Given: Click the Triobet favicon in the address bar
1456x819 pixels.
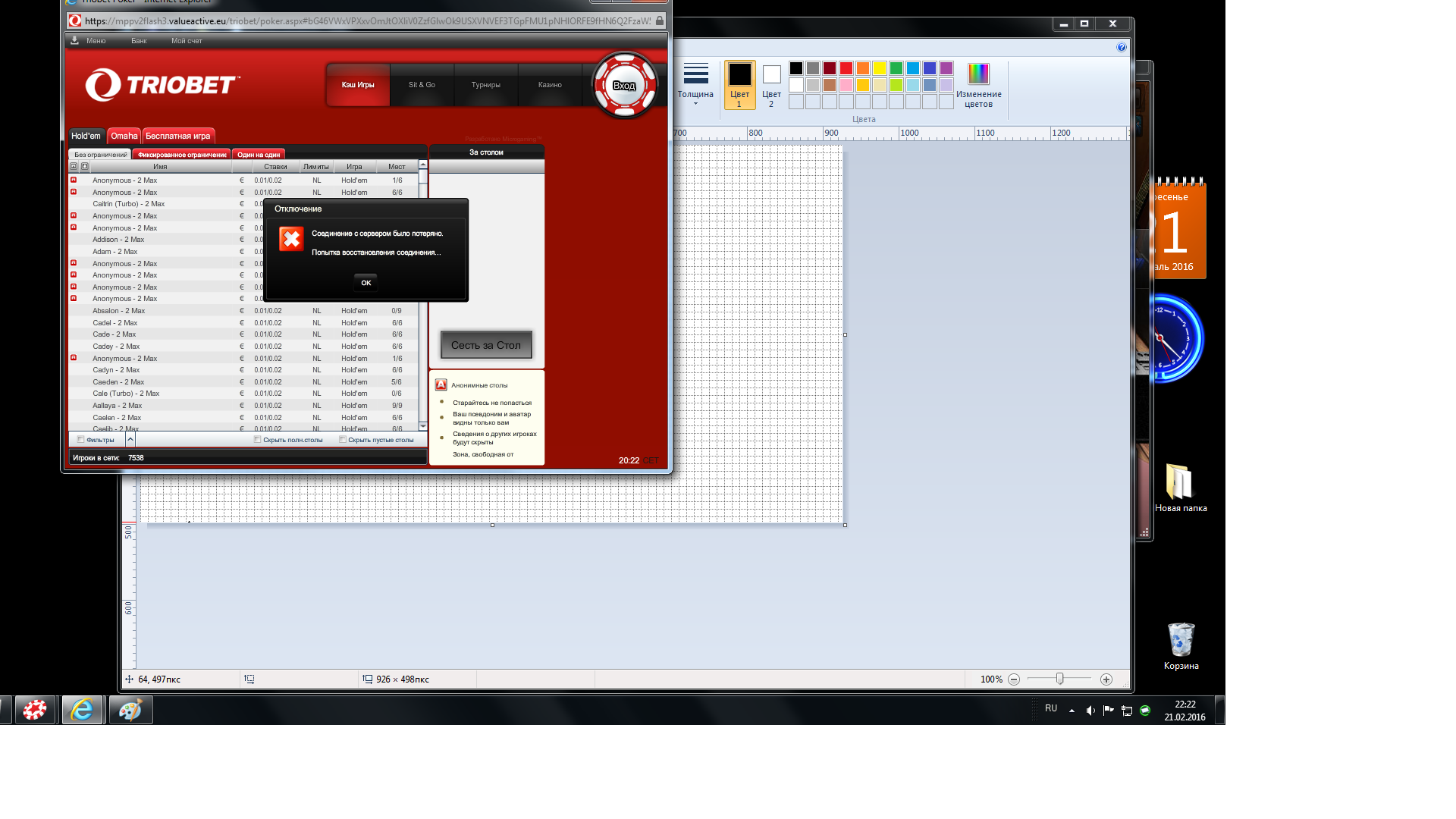Looking at the screenshot, I should (74, 20).
